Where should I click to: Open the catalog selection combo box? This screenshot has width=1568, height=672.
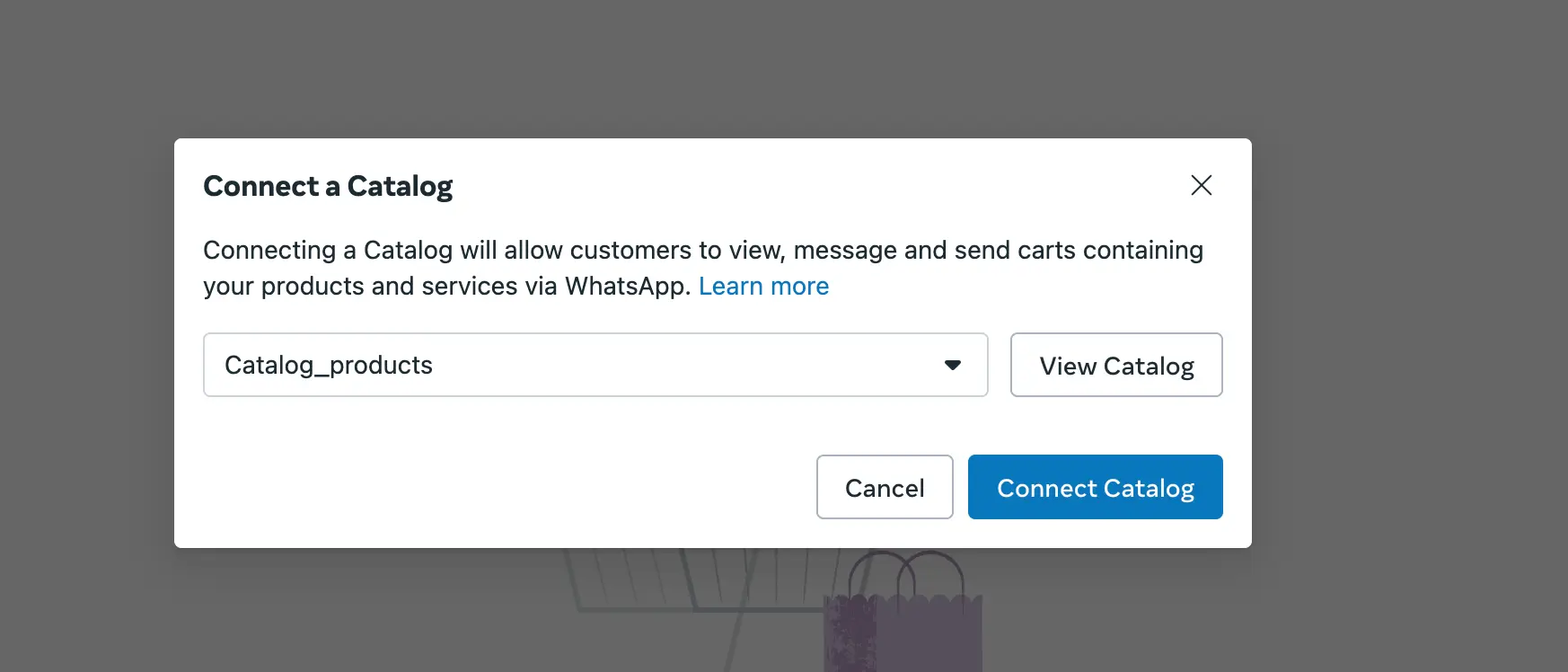(595, 365)
